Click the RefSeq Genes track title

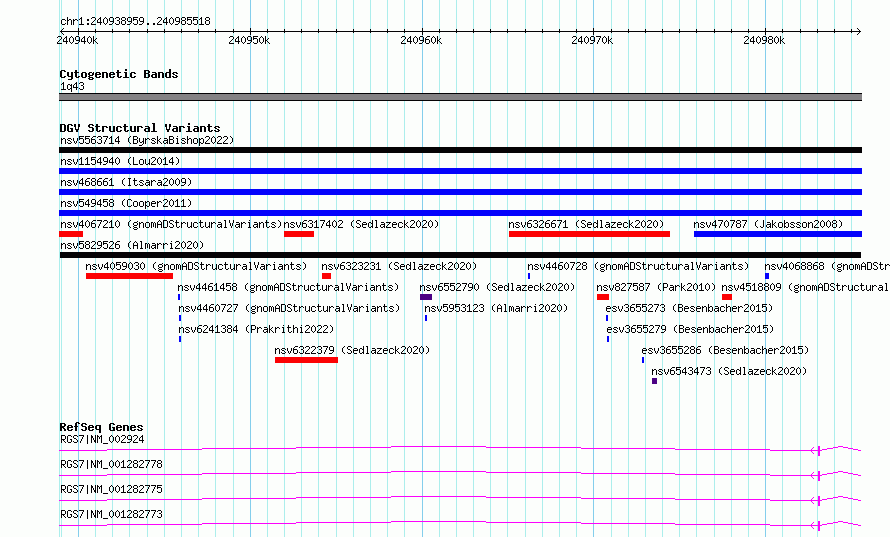pos(101,427)
